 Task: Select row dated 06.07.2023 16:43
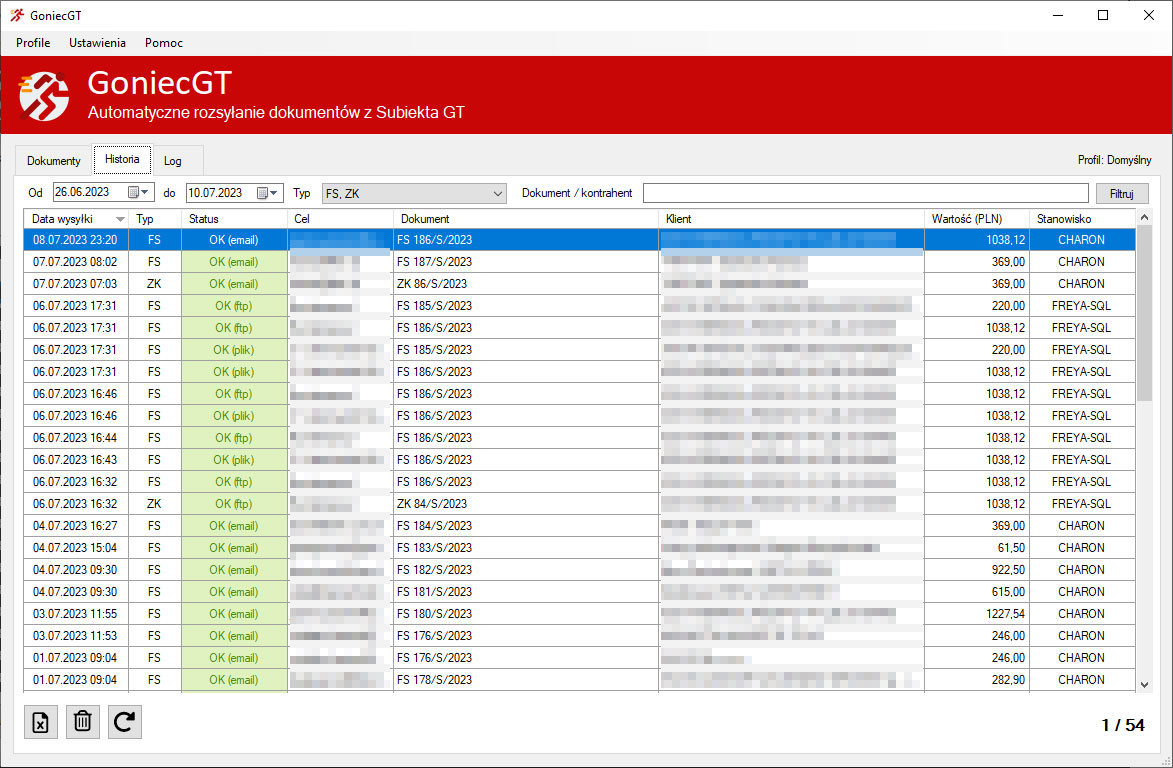pos(580,460)
